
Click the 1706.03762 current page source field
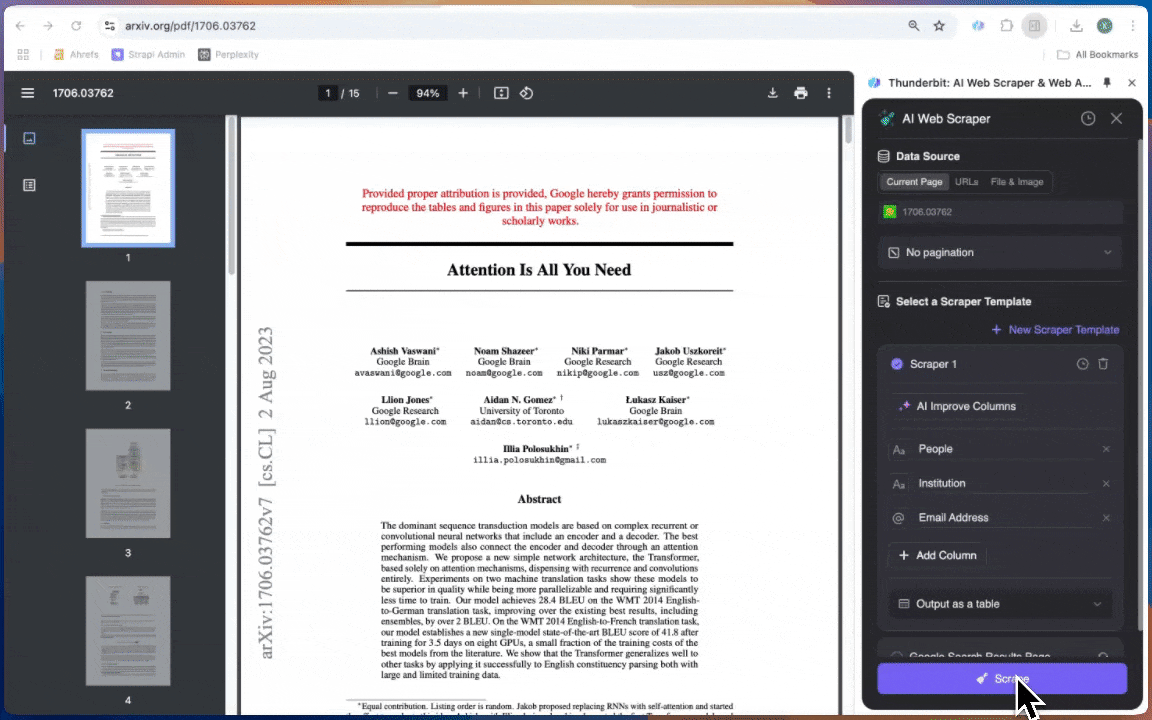pos(1001,212)
